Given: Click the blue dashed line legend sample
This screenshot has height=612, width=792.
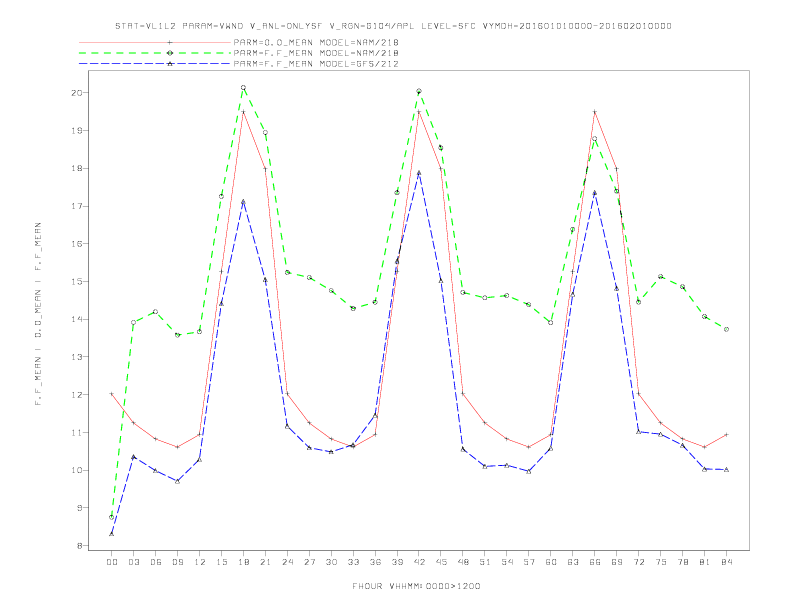Looking at the screenshot, I should click(x=155, y=64).
